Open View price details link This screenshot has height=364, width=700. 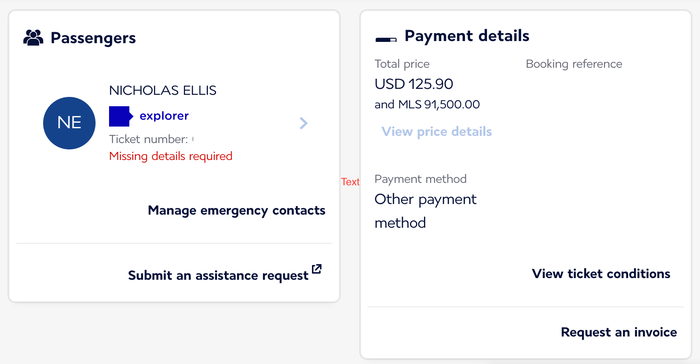[x=437, y=131]
